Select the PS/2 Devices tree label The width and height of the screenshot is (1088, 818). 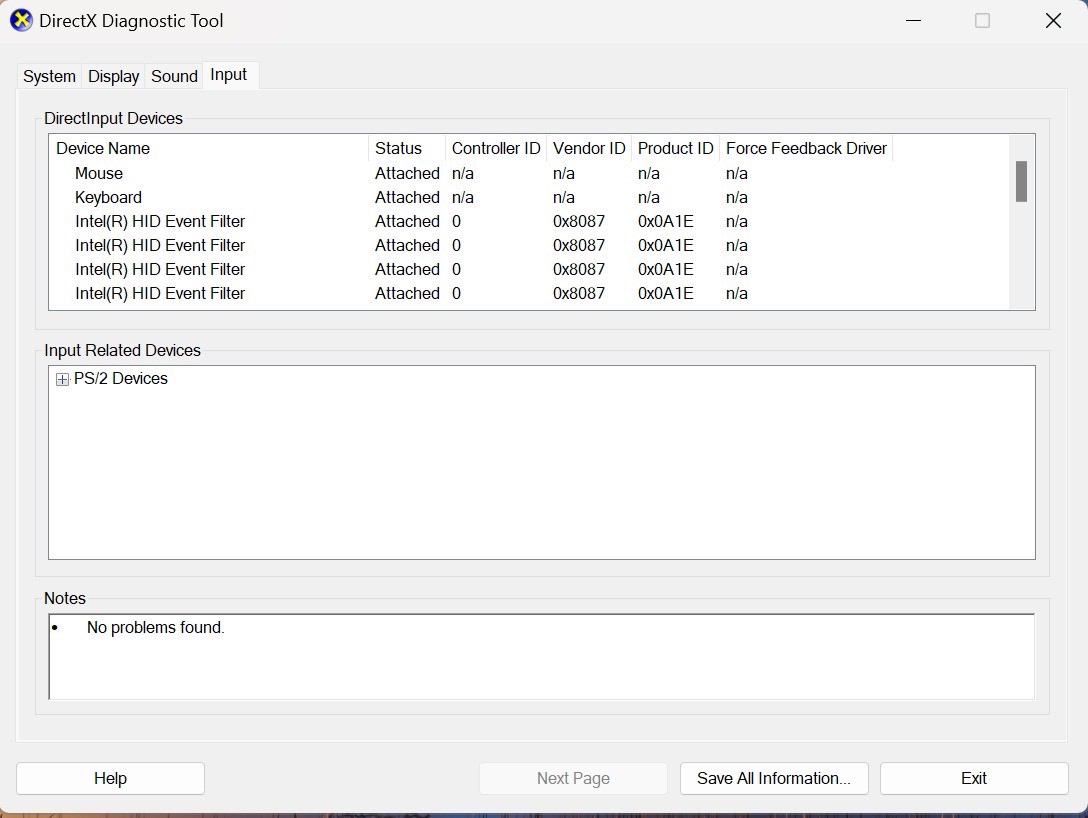(121, 379)
